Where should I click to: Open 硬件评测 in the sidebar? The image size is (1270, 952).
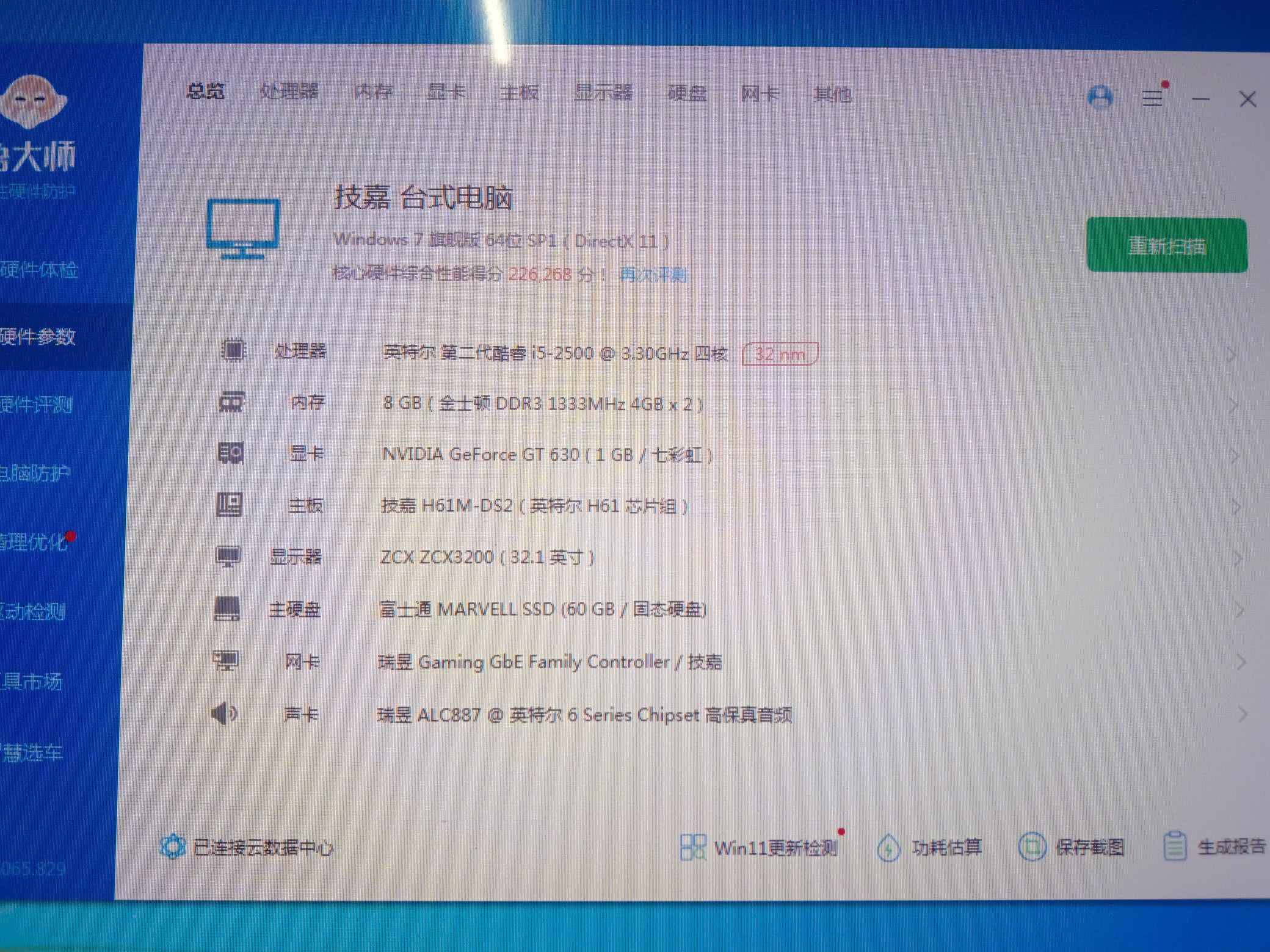(37, 405)
